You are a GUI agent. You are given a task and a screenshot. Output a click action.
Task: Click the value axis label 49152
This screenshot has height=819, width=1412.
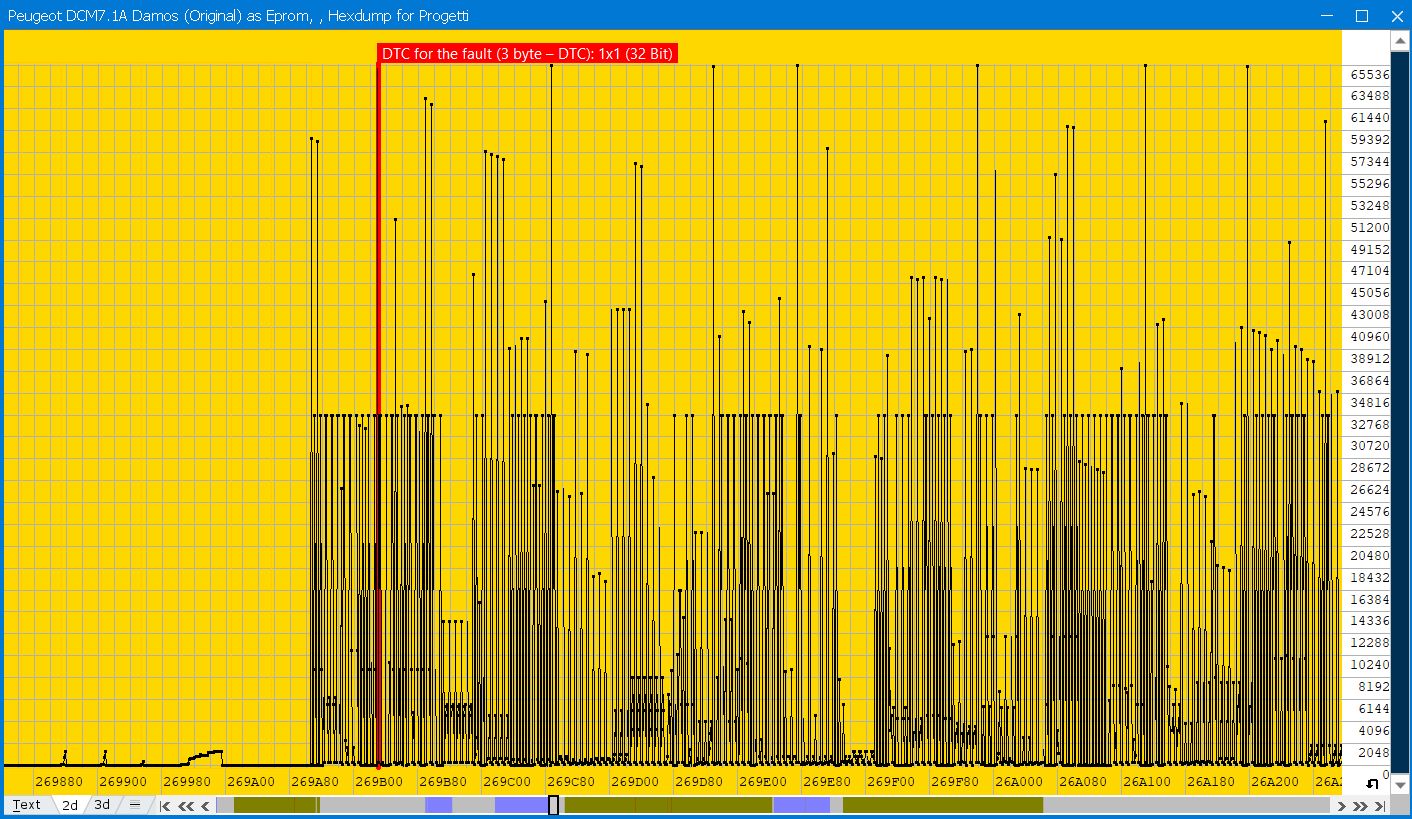point(1369,250)
